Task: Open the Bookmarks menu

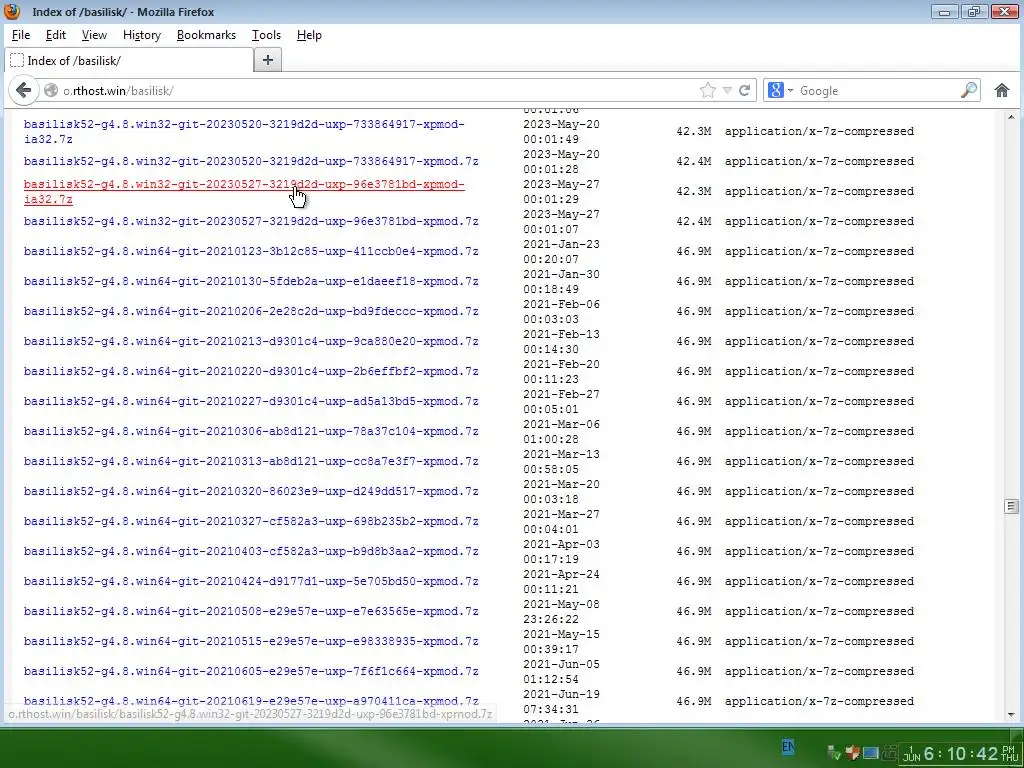Action: [x=206, y=35]
